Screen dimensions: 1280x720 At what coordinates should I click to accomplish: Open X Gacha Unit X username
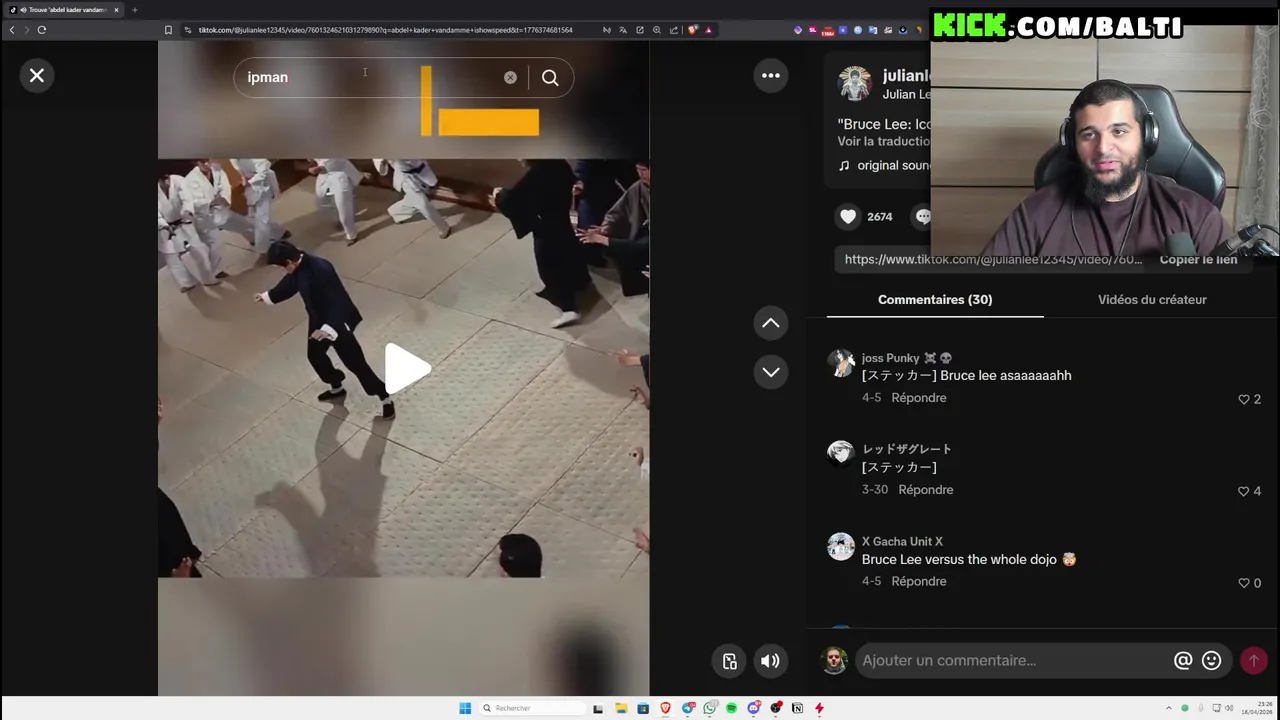tap(902, 541)
